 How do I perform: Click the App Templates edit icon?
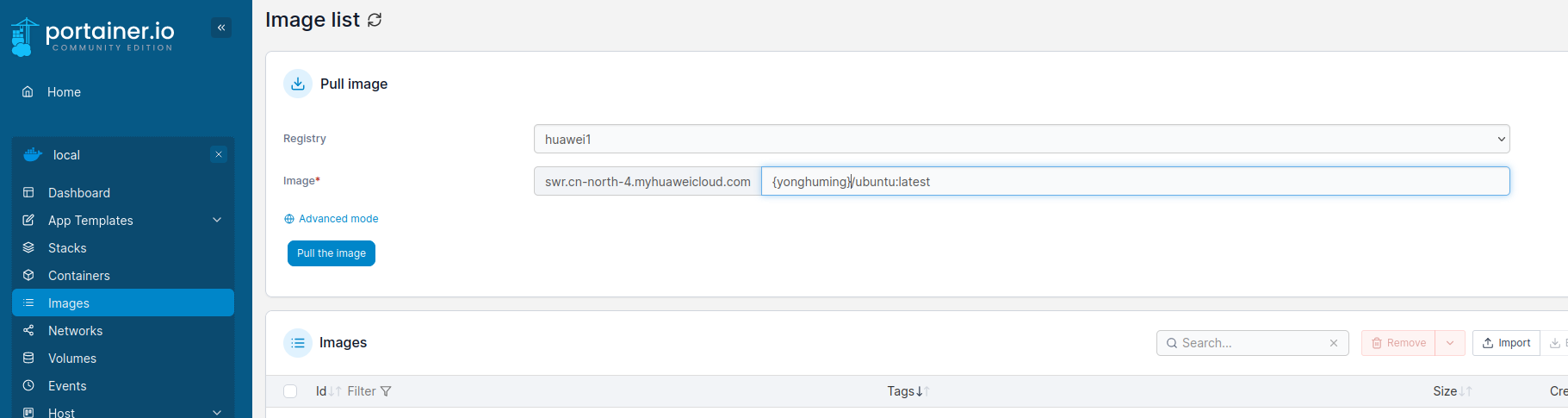pyautogui.click(x=28, y=220)
